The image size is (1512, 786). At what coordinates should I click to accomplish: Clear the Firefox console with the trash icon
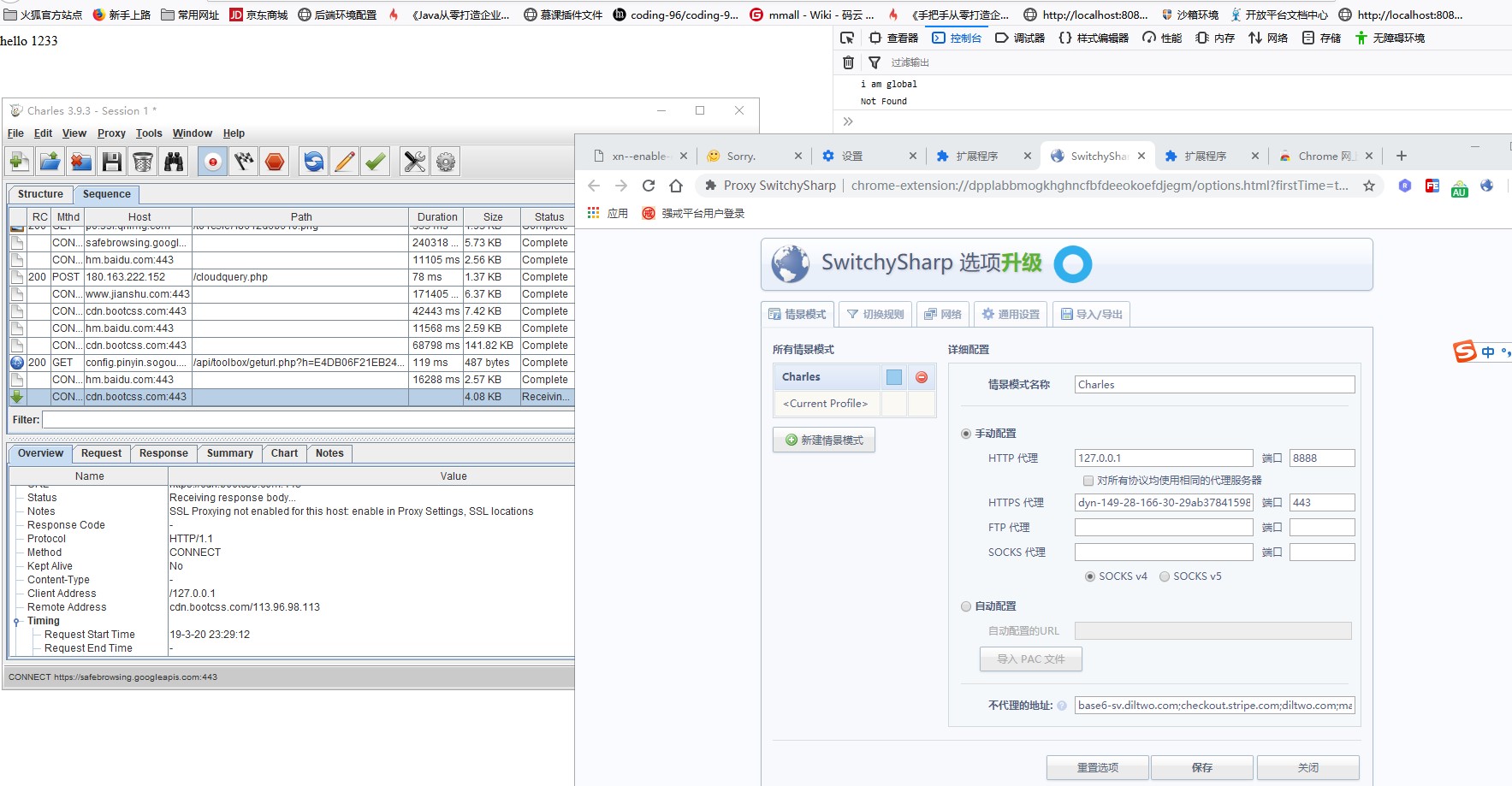848,62
